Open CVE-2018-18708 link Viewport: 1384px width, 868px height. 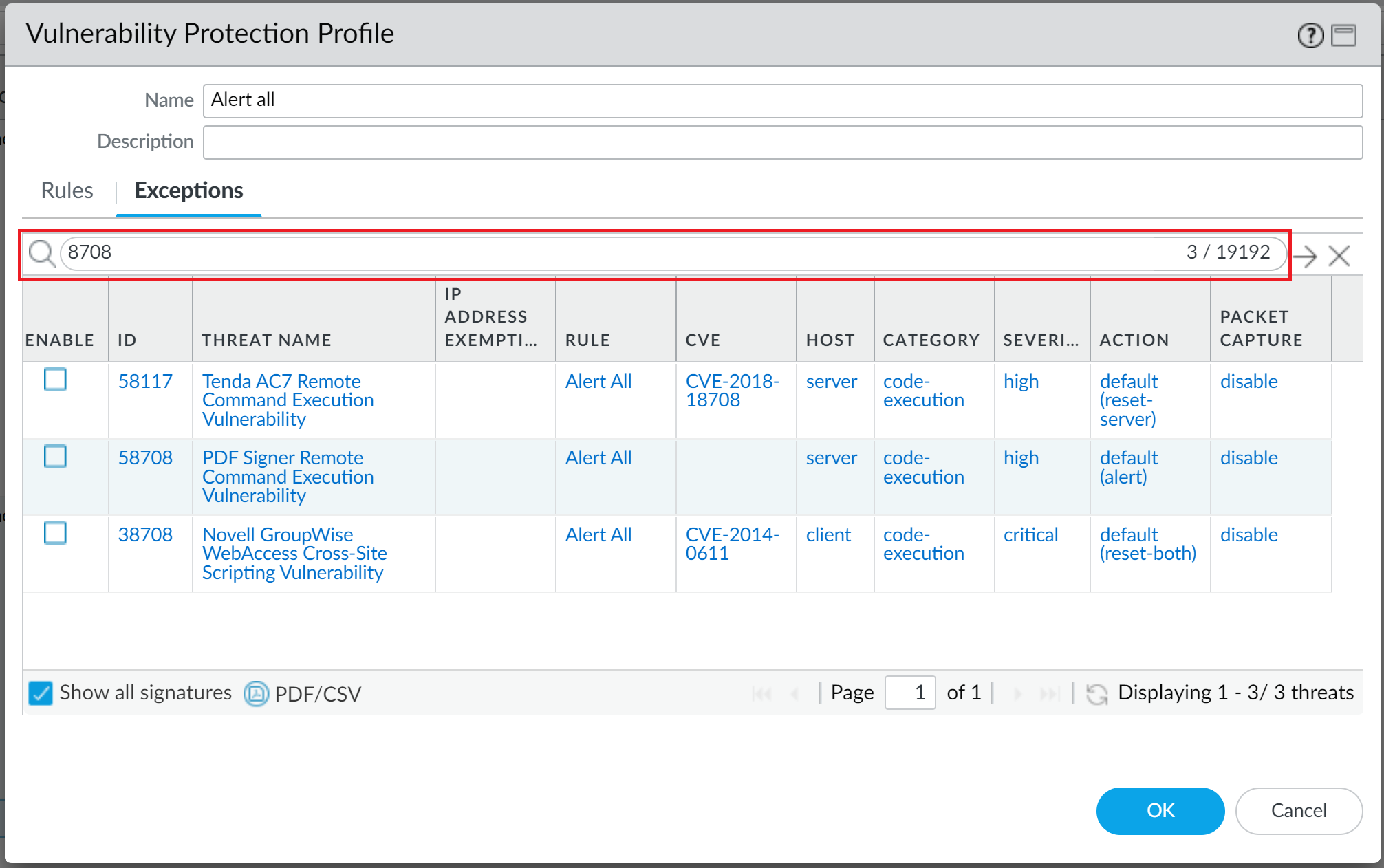click(x=732, y=390)
